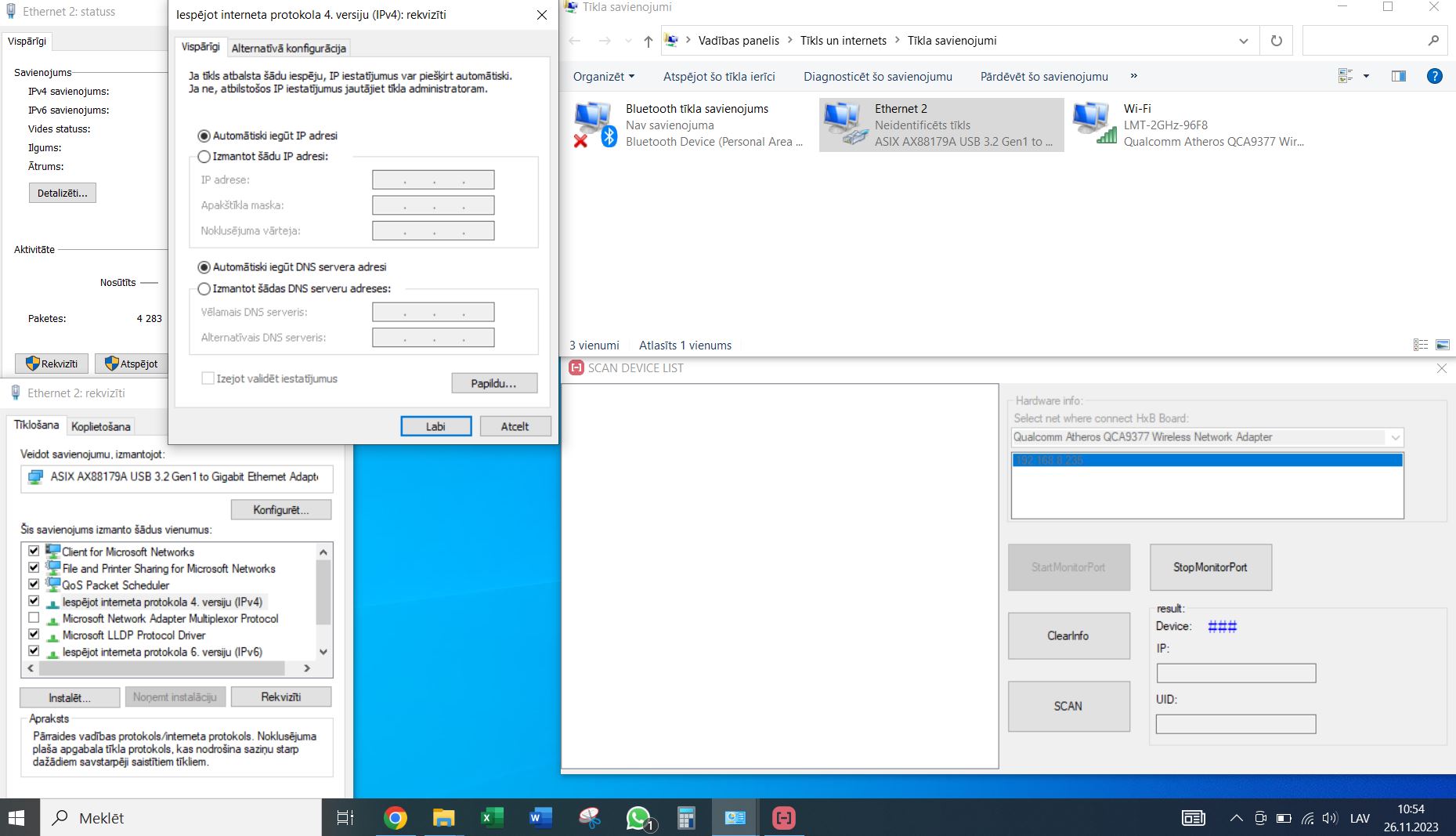The image size is (1456, 836).
Task: Expand the address bar history dropdown
Action: (1243, 41)
